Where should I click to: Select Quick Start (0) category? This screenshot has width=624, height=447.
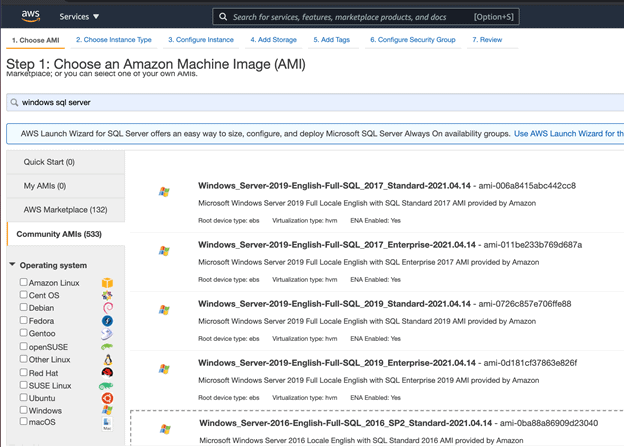tap(66, 162)
